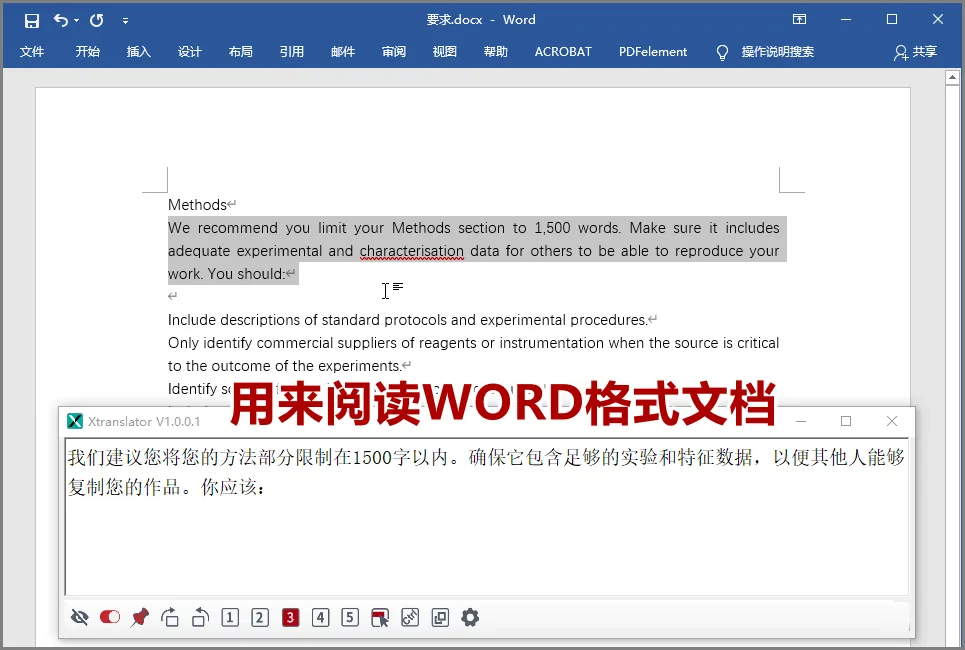Switch to the 插入 (Insert) ribbon tab

tap(138, 52)
